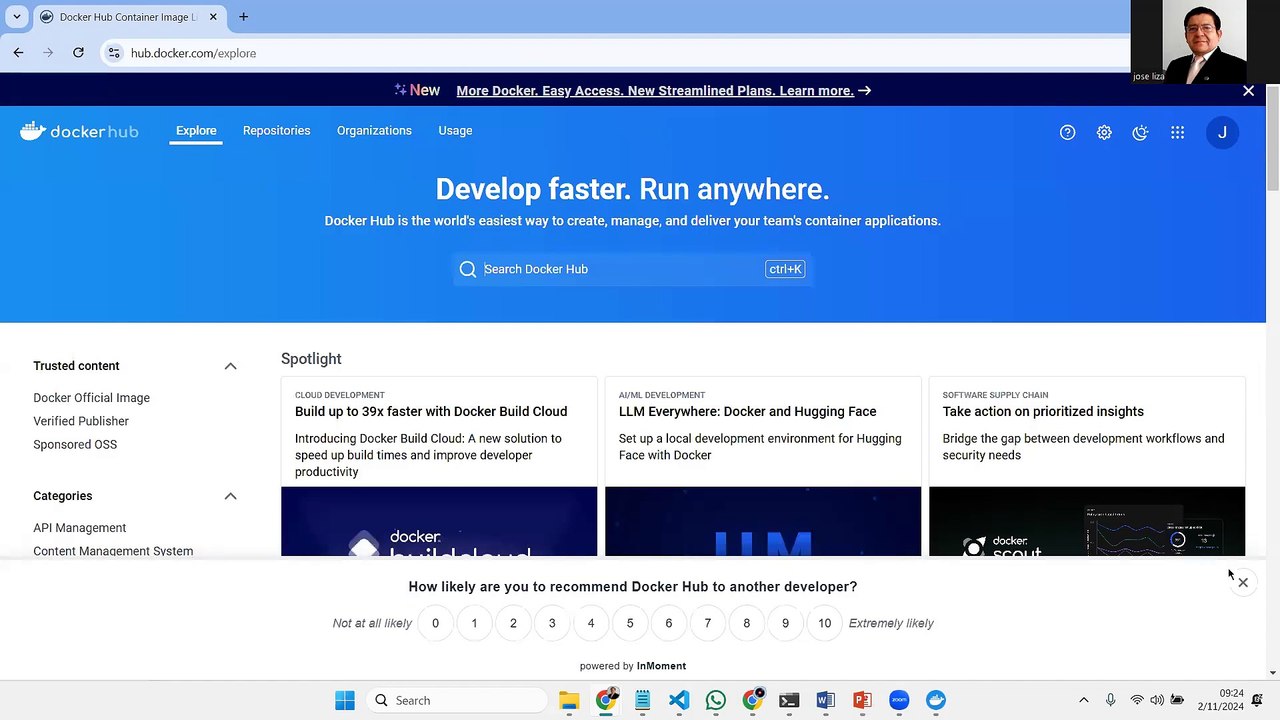The width and height of the screenshot is (1280, 720).
Task: Click the Docker Scout card image
Action: pos(1087,522)
